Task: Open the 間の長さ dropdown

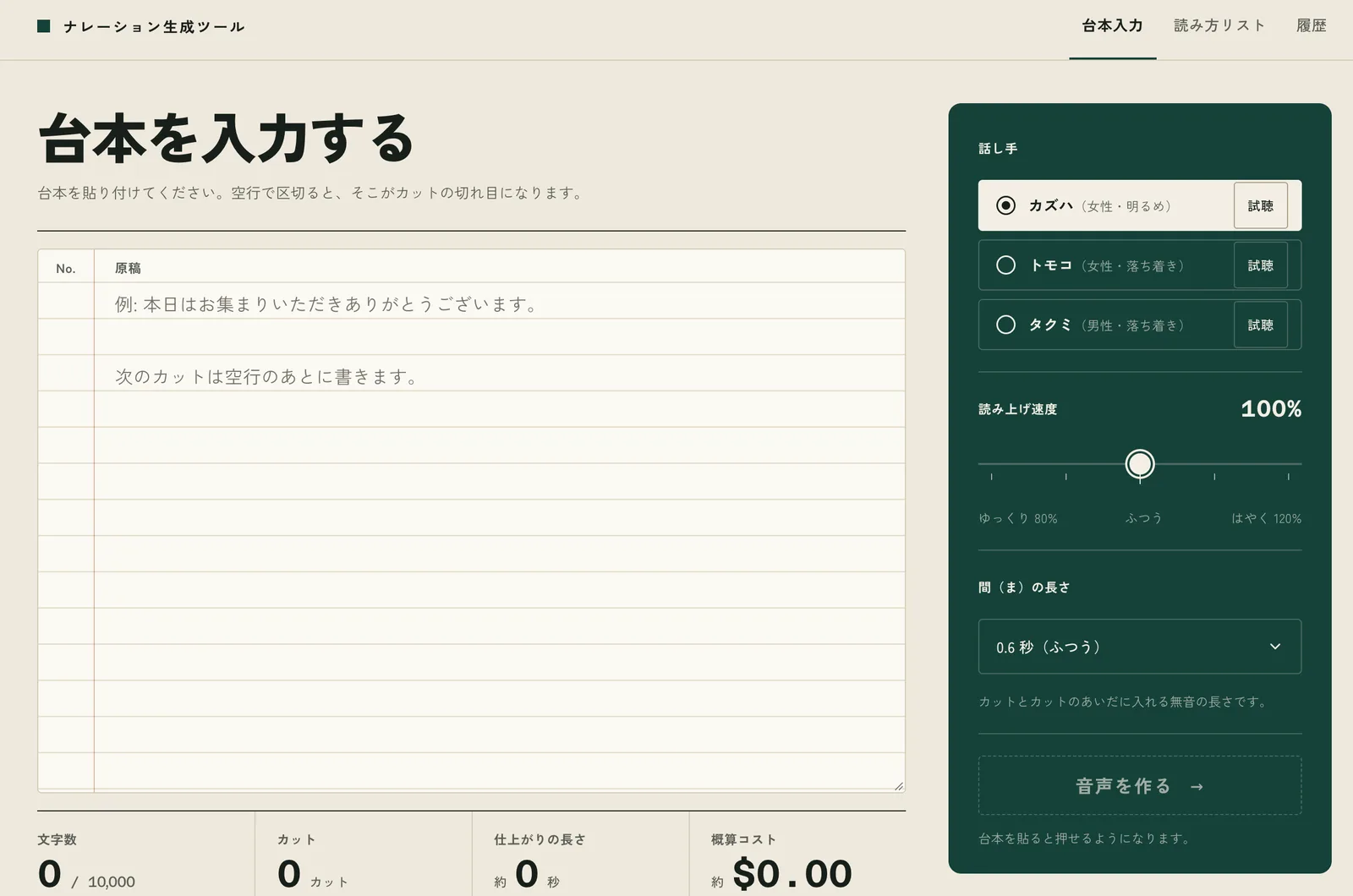Action: pos(1139,647)
